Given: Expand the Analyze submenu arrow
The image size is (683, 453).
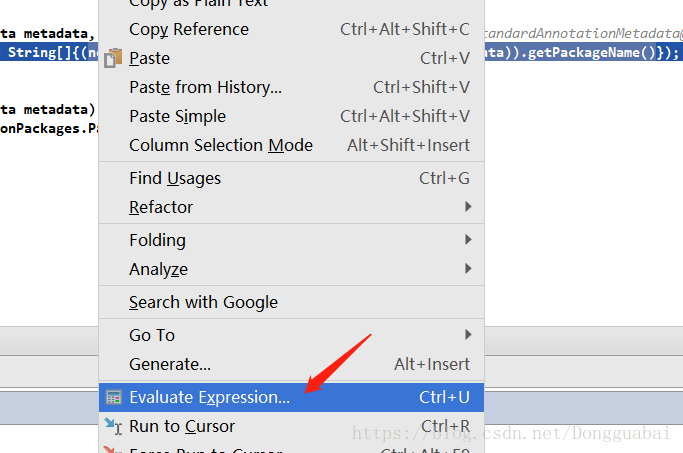Looking at the screenshot, I should tap(468, 268).
